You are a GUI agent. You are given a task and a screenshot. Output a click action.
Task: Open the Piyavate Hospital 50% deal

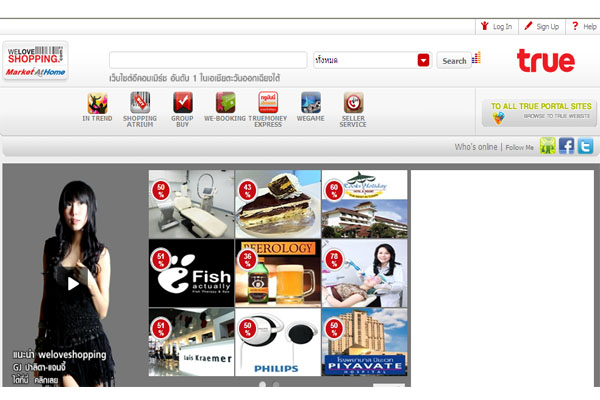coord(365,342)
